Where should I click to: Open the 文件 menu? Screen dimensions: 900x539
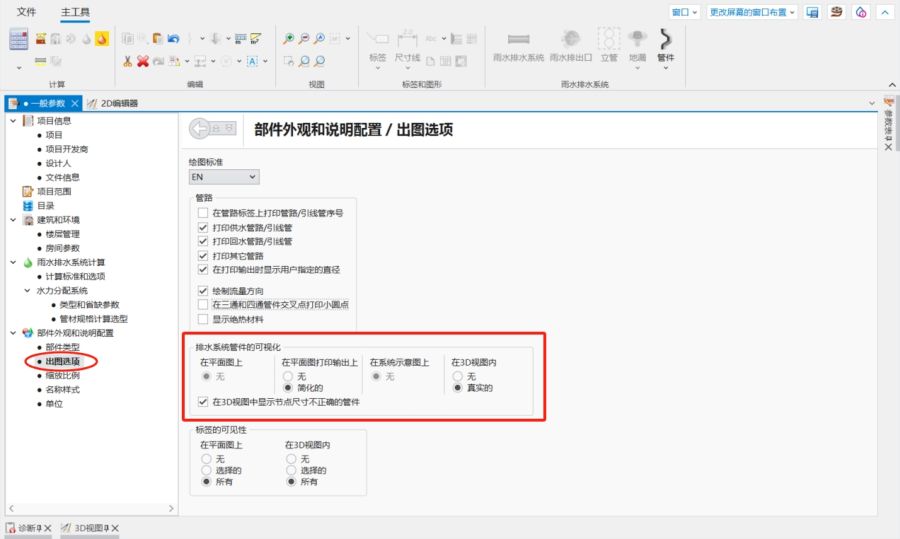[x=27, y=12]
